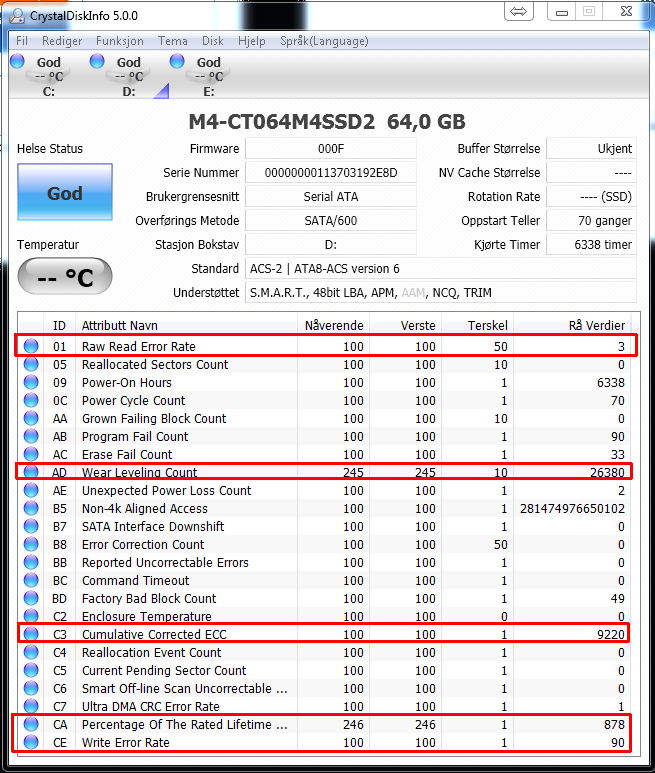Select the Percentage Of The Rated Lifetime row name
Image resolution: width=655 pixels, height=773 pixels.
pyautogui.click(x=184, y=724)
